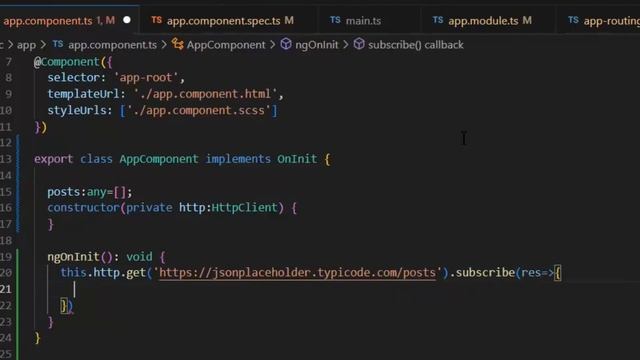This screenshot has height=360, width=640.
Task: Click TS file icon on app.module.ts tab
Action: (438, 20)
